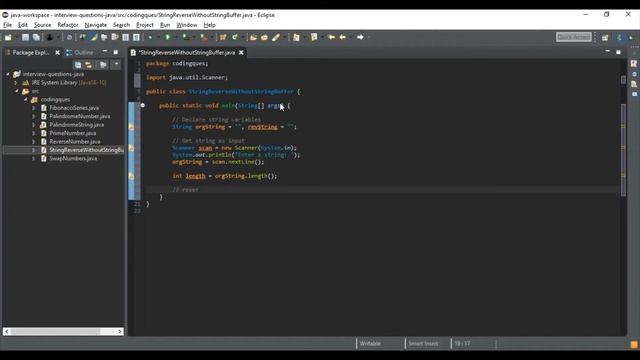The image size is (640, 360).
Task: Close the Package Explorer tab
Action: [57, 52]
